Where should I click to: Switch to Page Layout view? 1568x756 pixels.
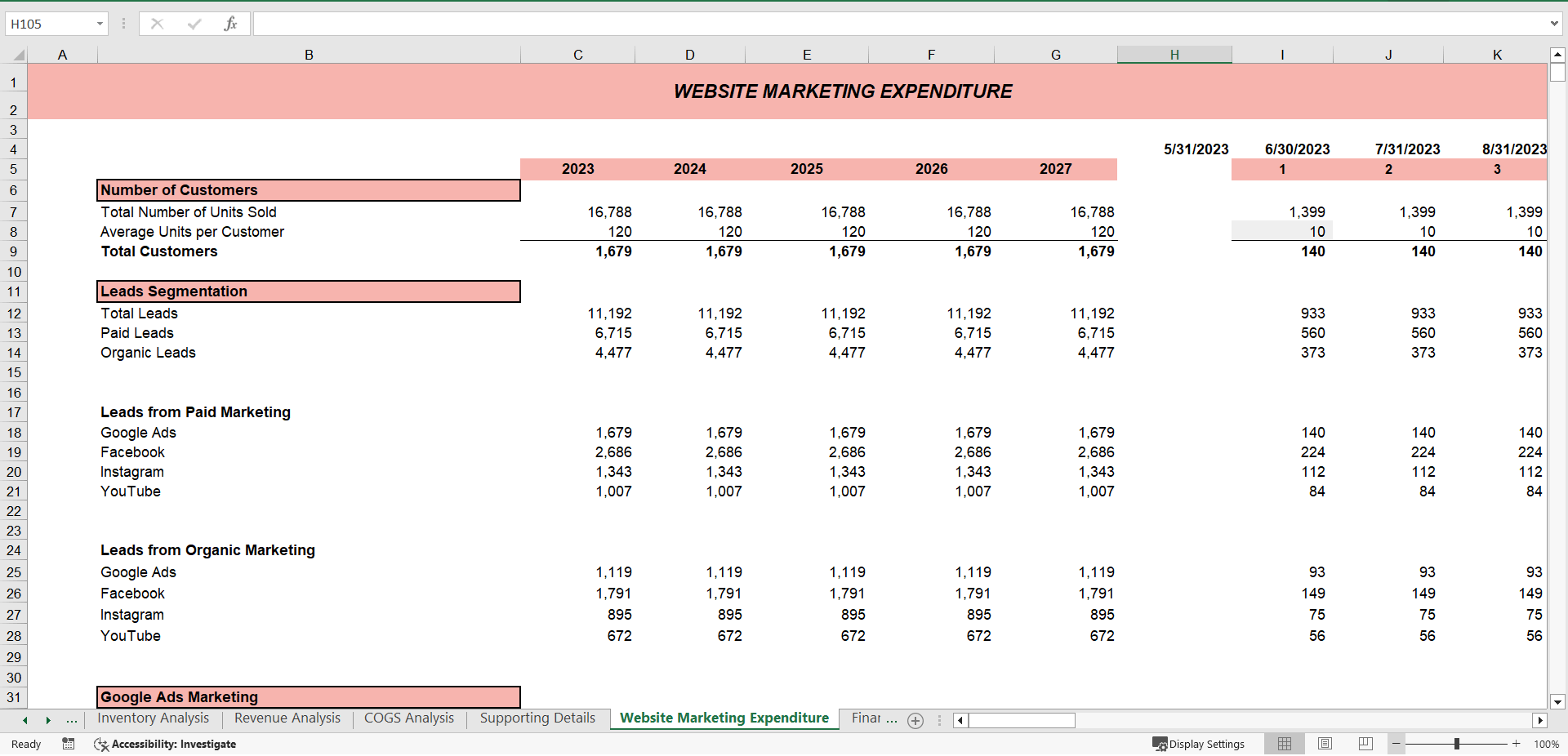point(1324,744)
